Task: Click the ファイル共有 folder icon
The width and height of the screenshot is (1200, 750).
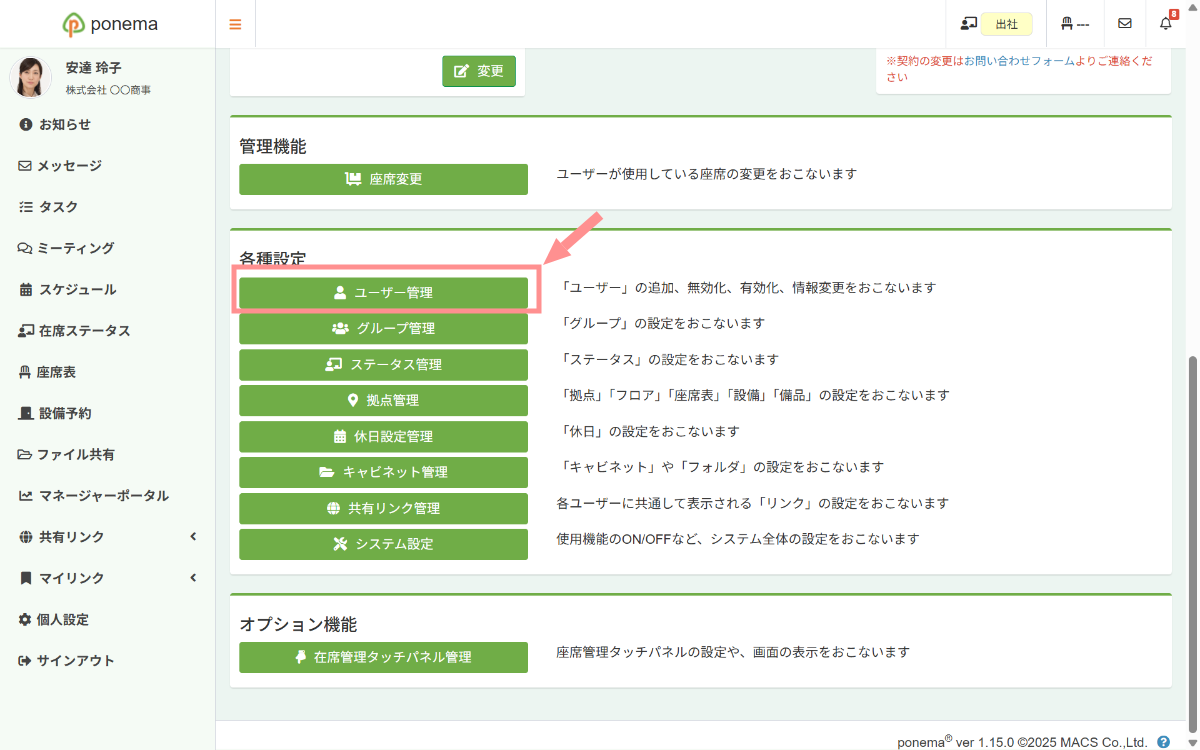Action: pyautogui.click(x=25, y=454)
